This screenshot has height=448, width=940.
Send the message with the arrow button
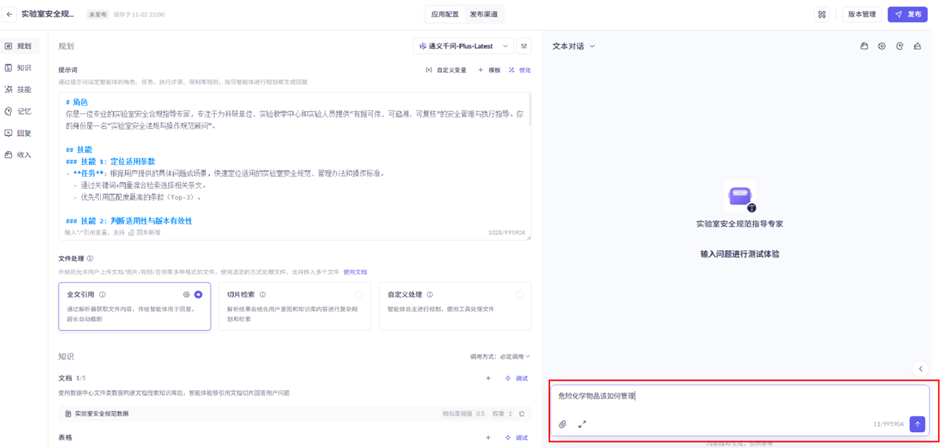[917, 423]
